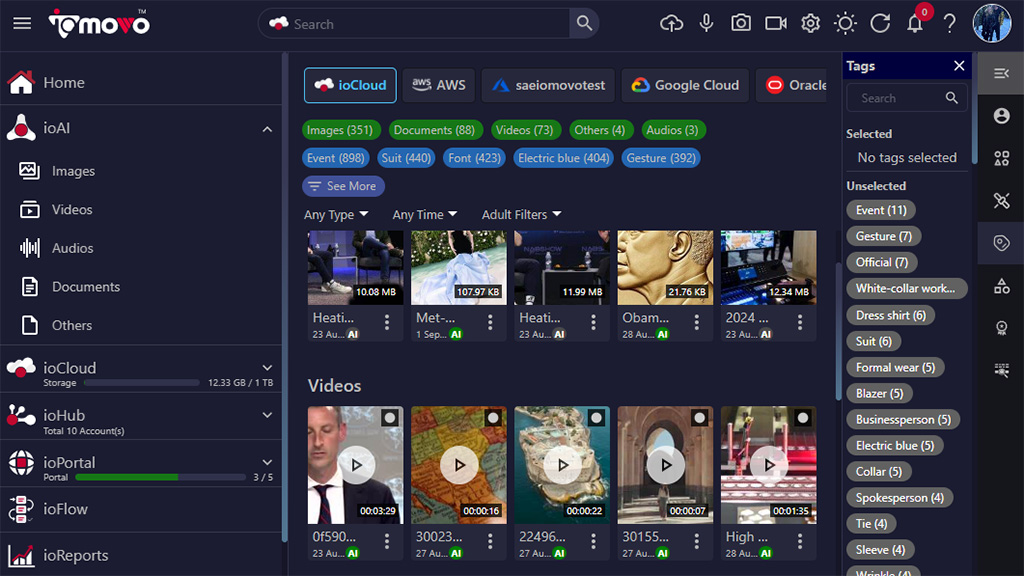Collapse the ioAI section
The image size is (1024, 576).
pos(267,129)
